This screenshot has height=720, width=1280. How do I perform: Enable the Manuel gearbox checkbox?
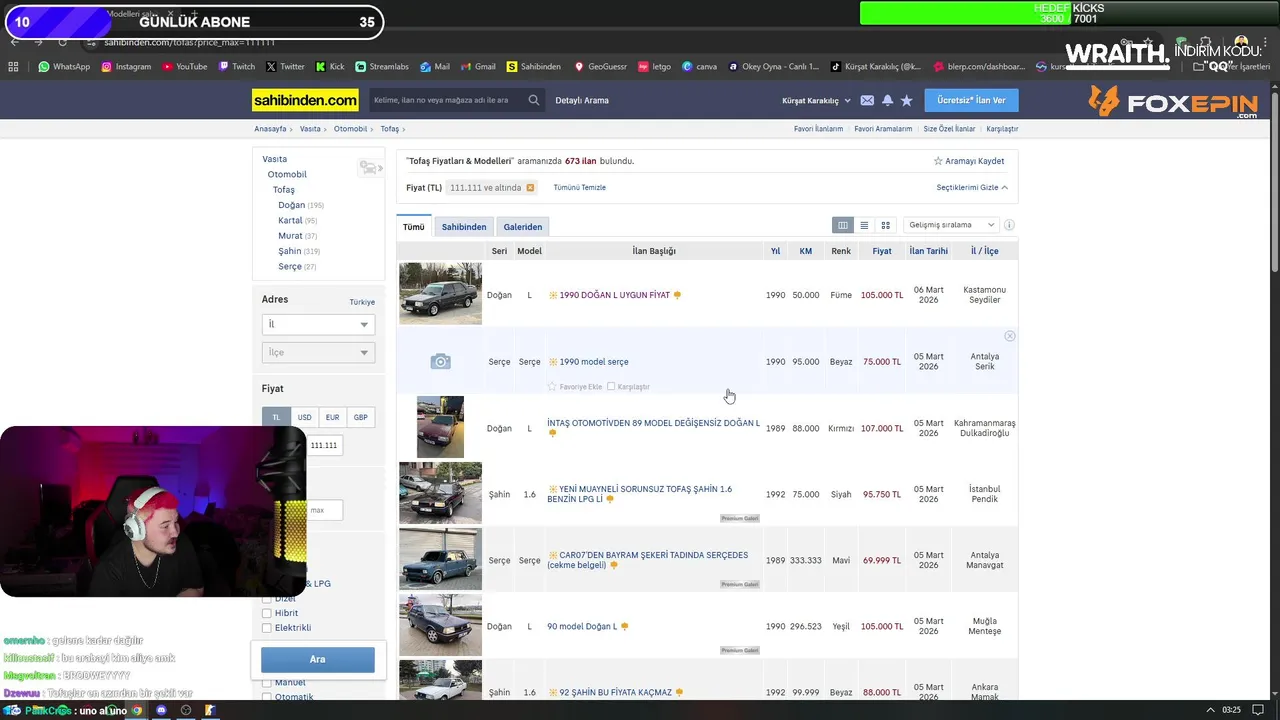click(x=266, y=683)
